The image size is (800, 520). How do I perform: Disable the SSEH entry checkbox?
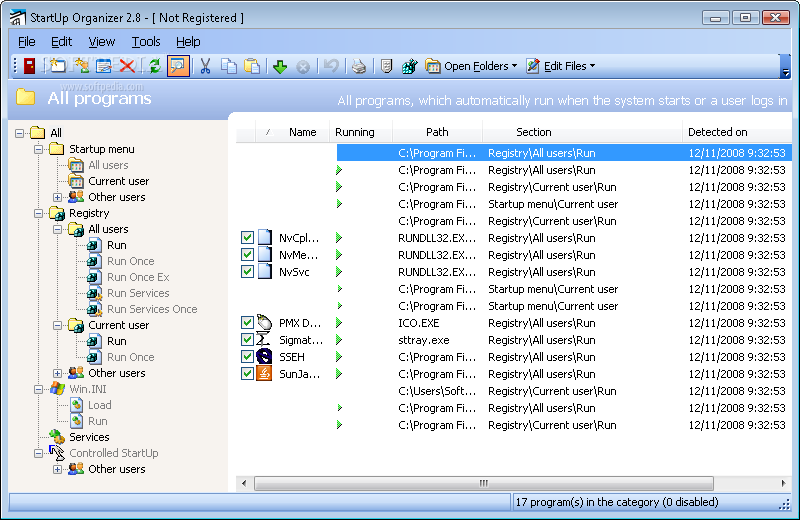tap(247, 357)
